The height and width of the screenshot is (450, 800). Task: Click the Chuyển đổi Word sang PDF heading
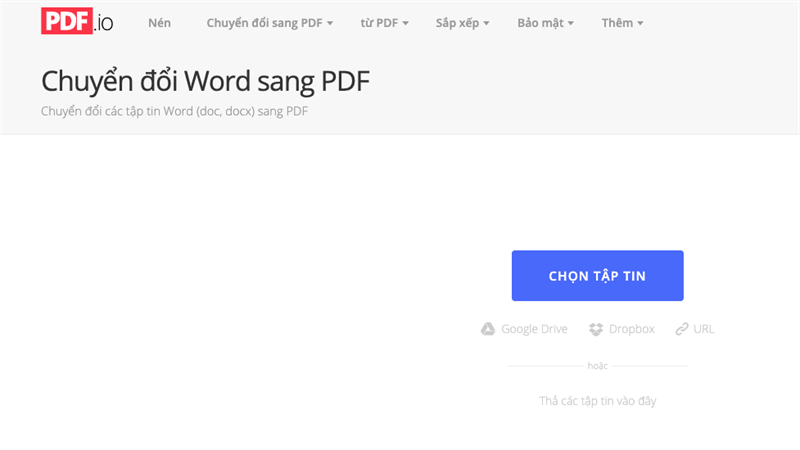(x=205, y=81)
